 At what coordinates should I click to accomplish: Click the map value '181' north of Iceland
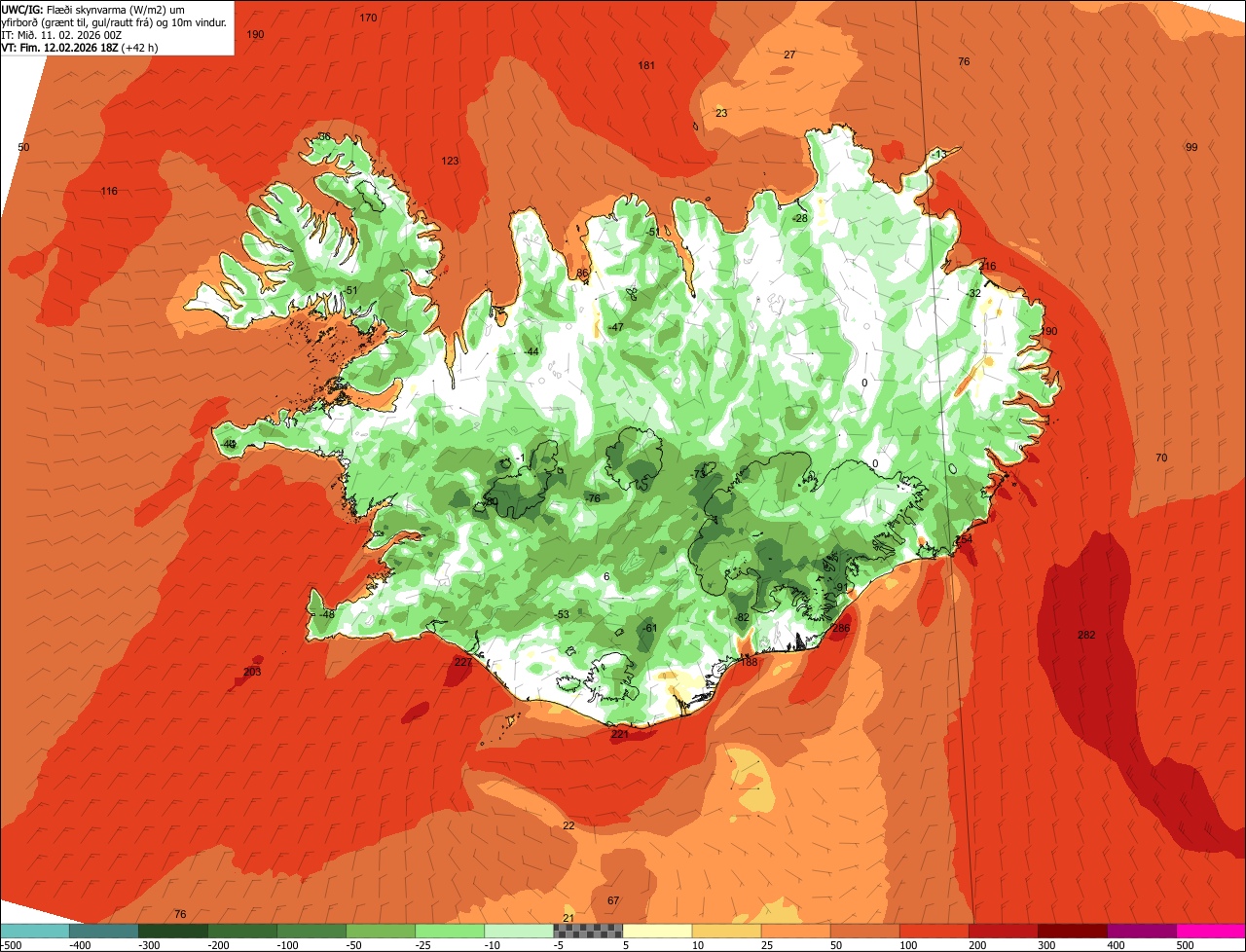[x=646, y=65]
